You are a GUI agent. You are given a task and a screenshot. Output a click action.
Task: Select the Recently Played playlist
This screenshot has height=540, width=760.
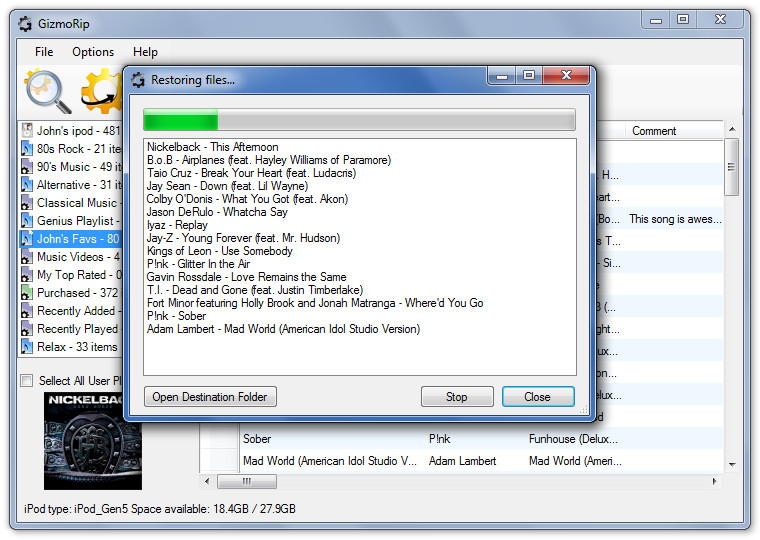coord(79,329)
